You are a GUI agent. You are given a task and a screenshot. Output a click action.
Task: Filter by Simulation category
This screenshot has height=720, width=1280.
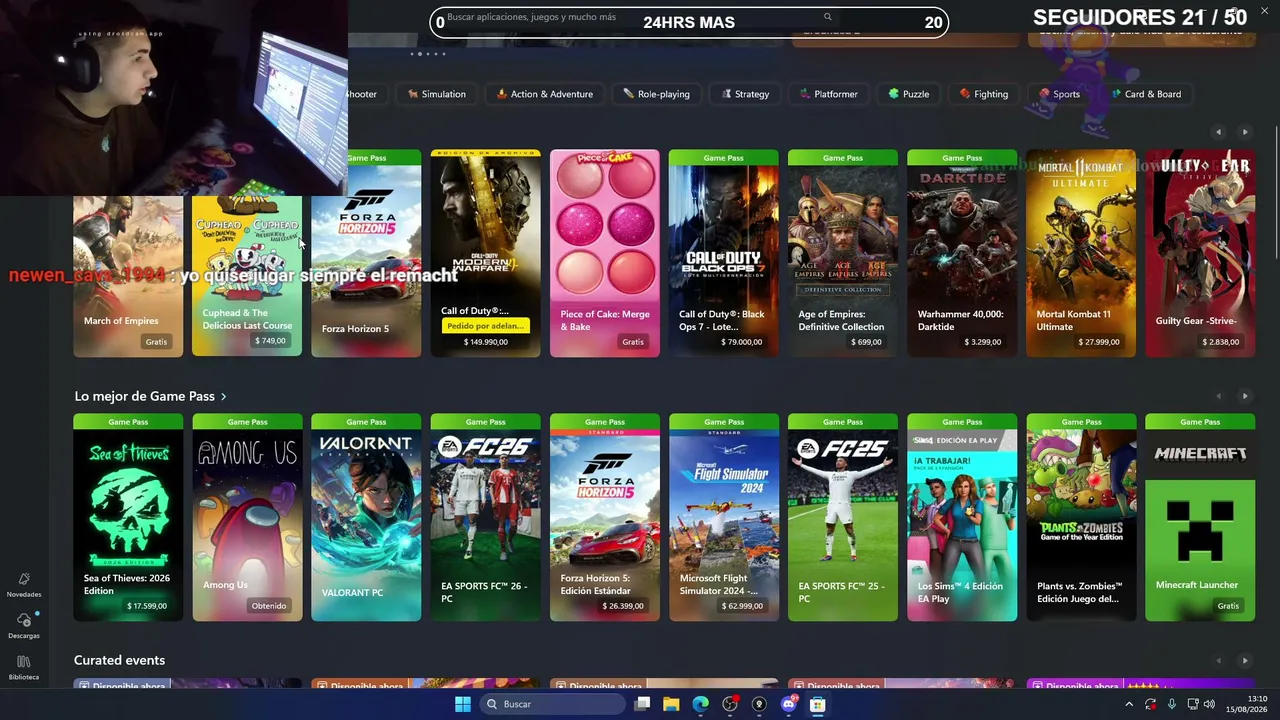(437, 94)
